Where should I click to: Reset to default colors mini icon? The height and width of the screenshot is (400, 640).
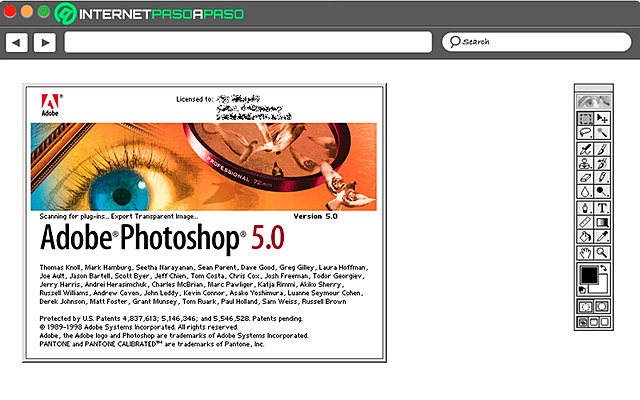point(582,290)
